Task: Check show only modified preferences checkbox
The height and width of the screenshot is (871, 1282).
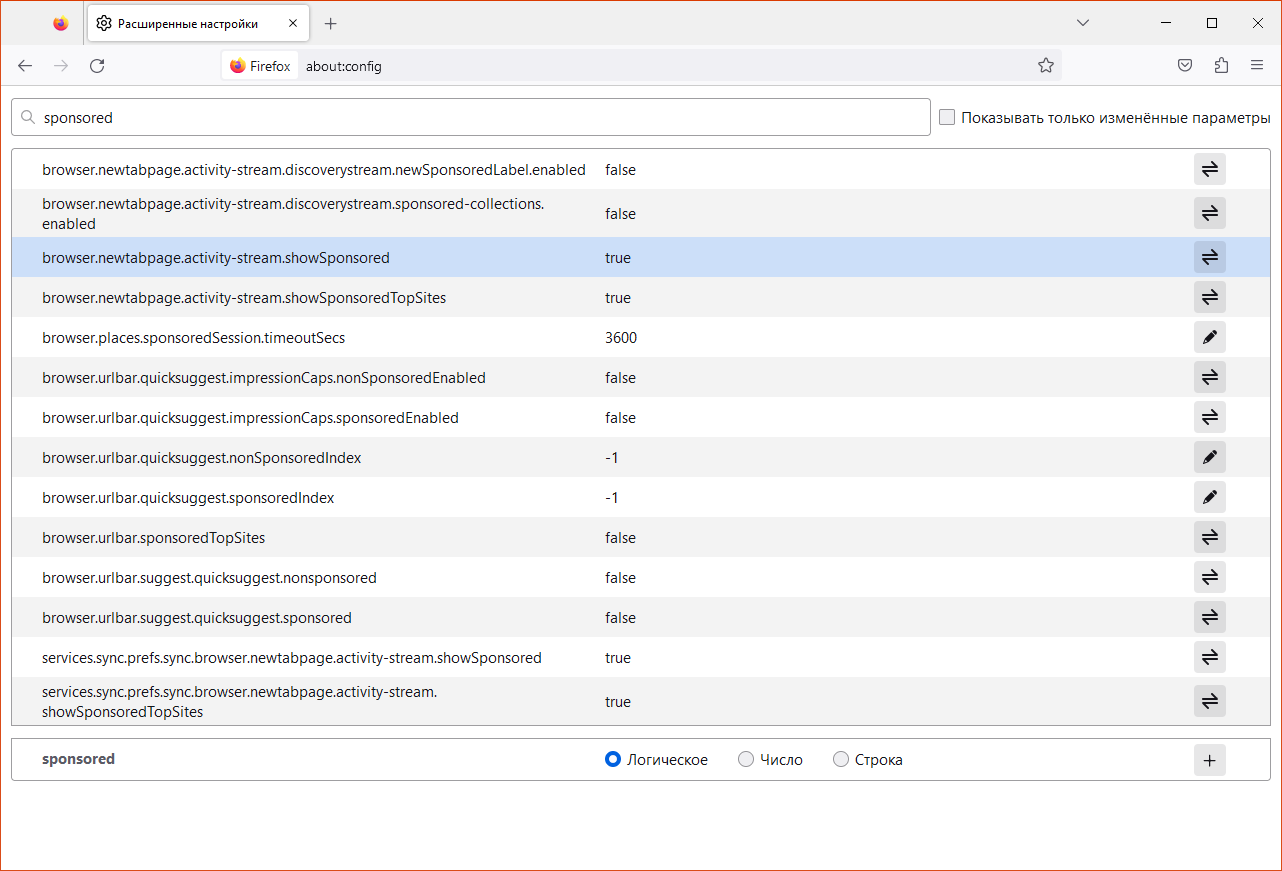Action: [947, 118]
